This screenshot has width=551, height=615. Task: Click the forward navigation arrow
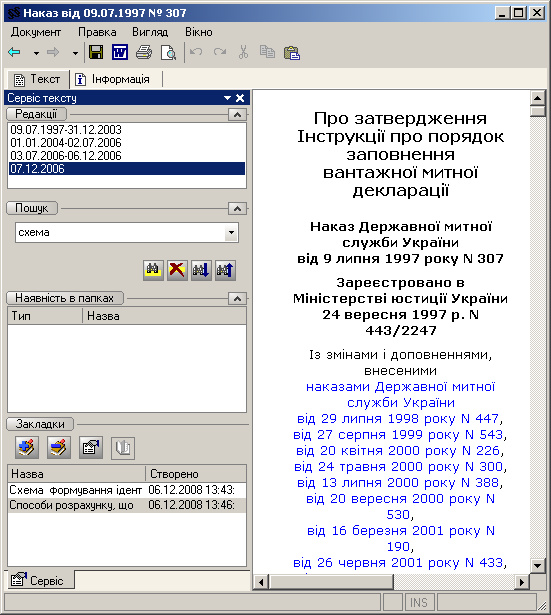point(53,52)
